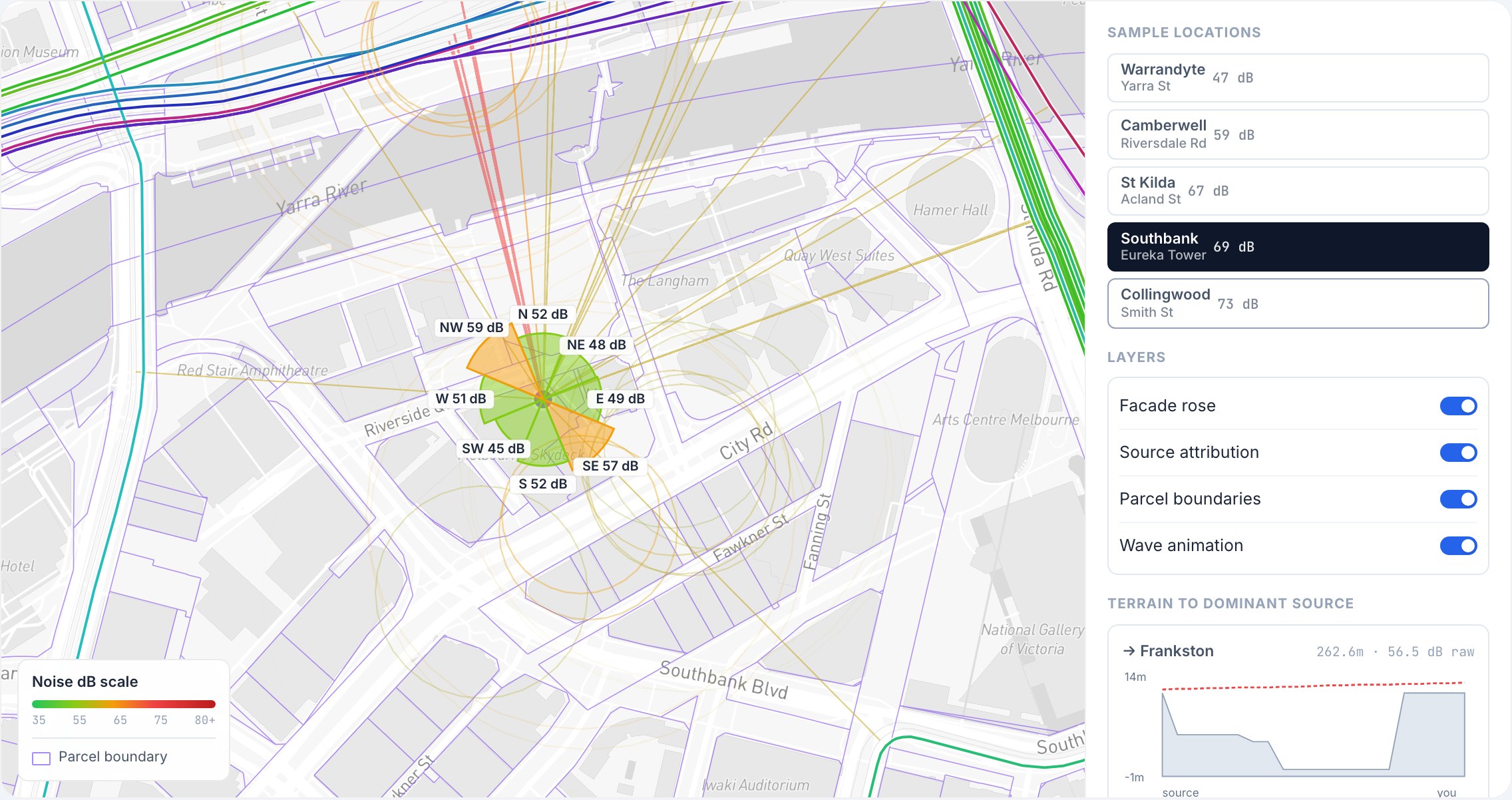This screenshot has height=800, width=1512.
Task: Click the National Gallery of Victoria label
Action: pos(1032,639)
